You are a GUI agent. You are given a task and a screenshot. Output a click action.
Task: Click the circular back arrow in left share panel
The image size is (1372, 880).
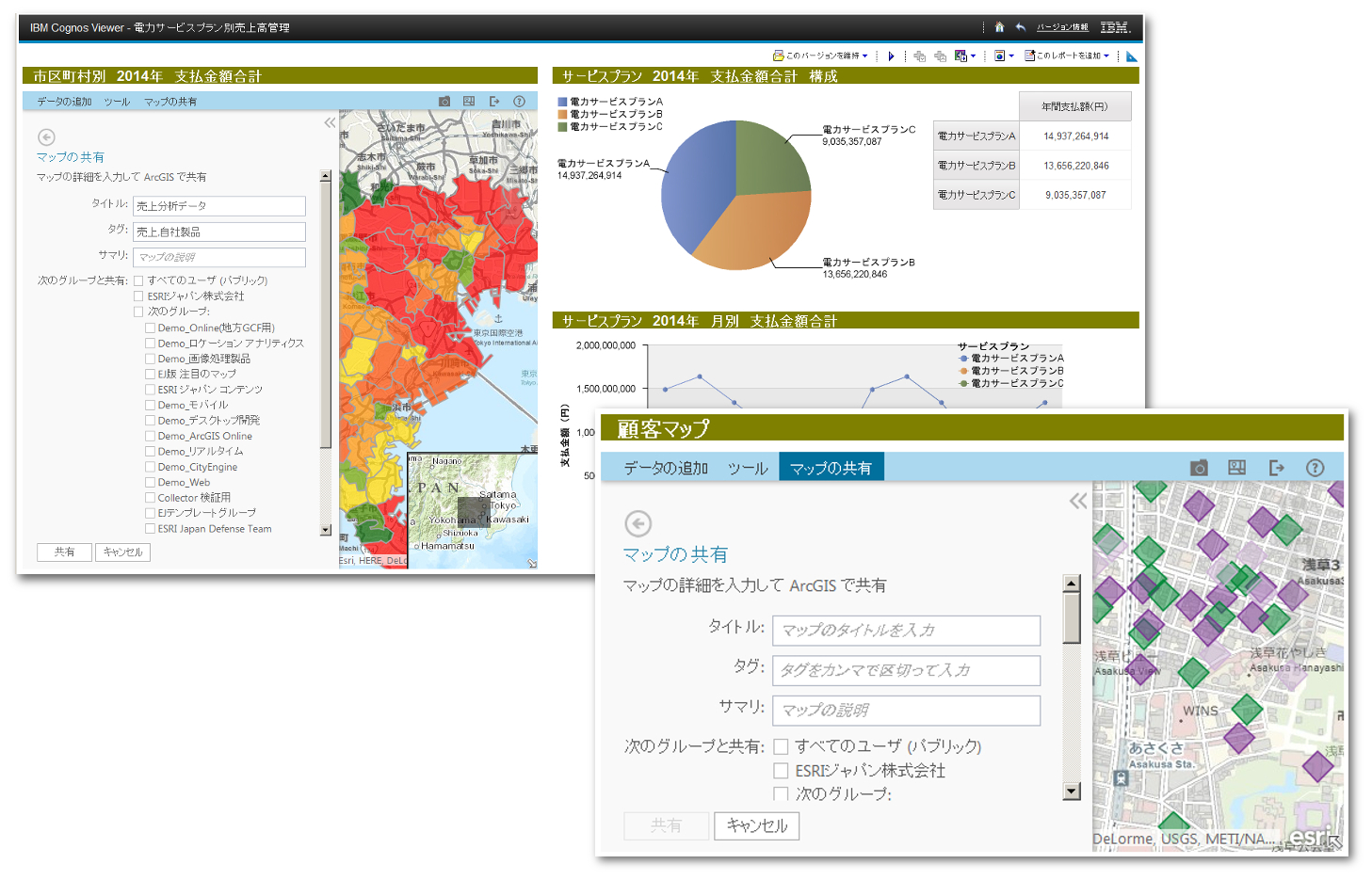pos(46,137)
